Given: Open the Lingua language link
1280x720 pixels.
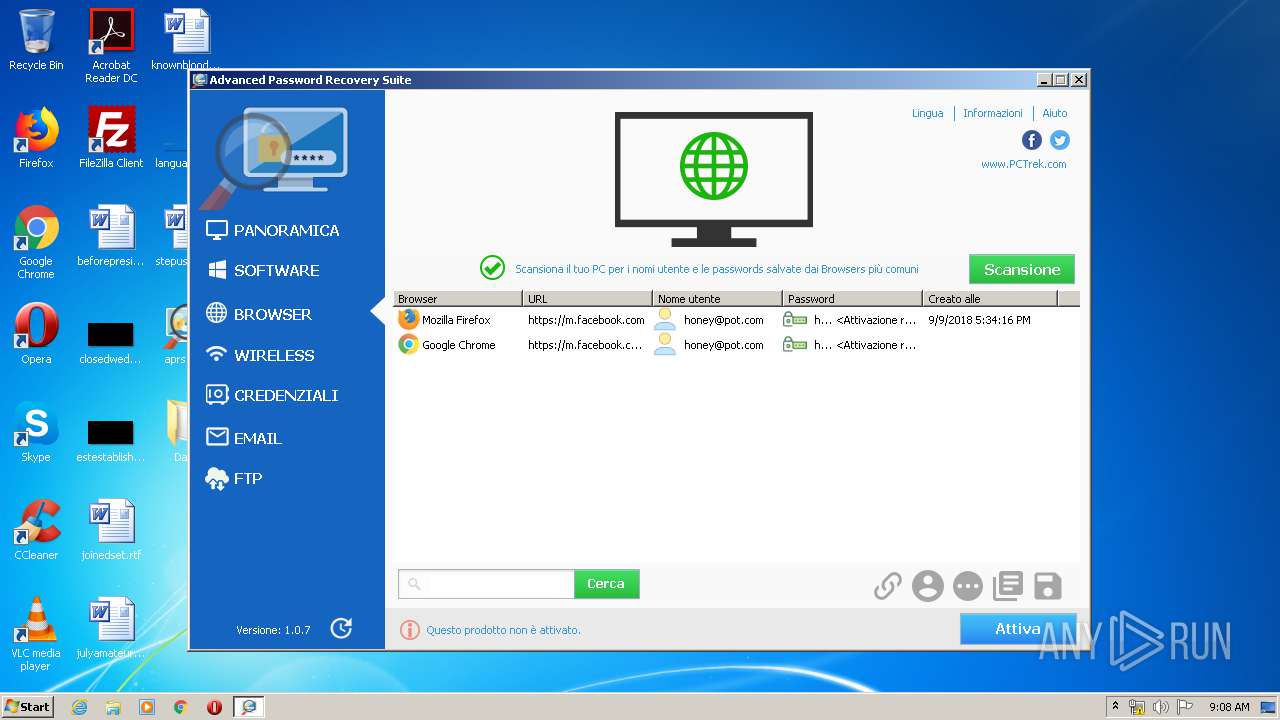Looking at the screenshot, I should (x=927, y=113).
